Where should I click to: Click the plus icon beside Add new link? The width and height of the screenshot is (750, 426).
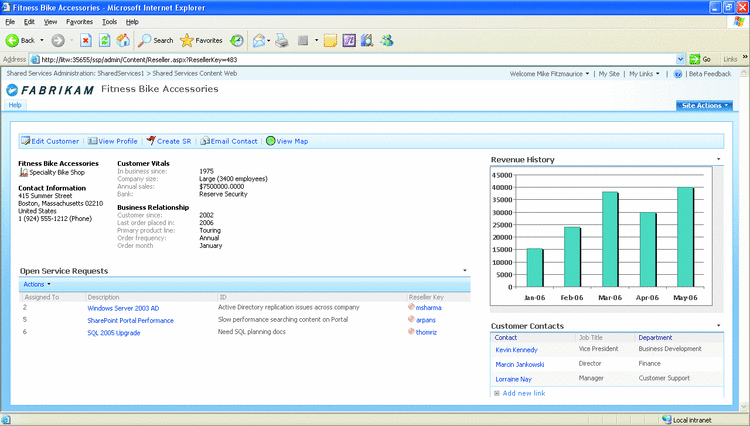496,393
